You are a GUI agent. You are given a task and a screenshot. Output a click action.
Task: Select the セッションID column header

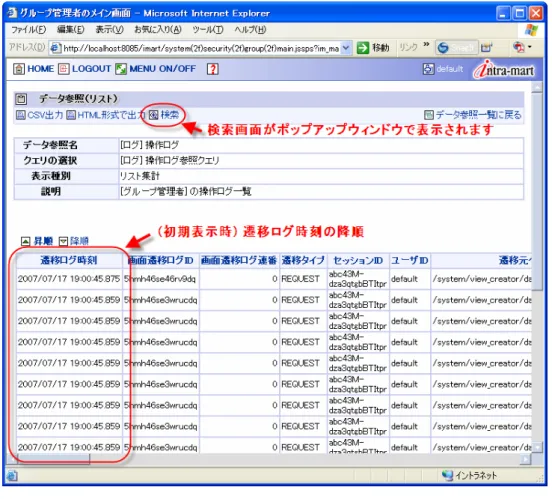pyautogui.click(x=358, y=261)
